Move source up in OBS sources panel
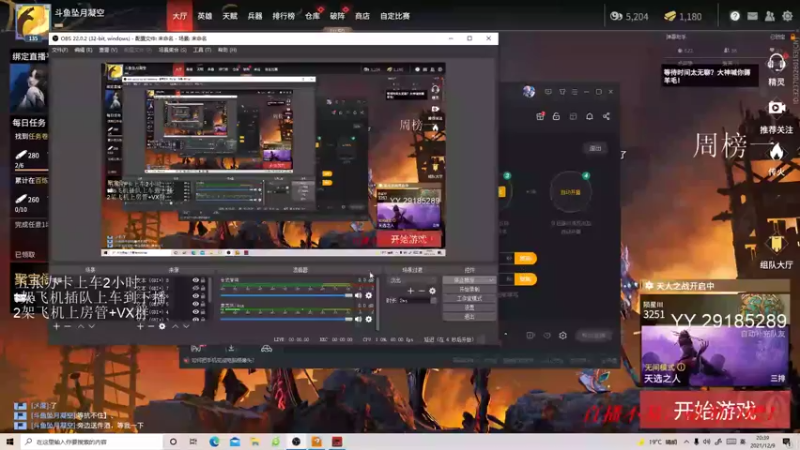800x450 pixels. point(175,326)
